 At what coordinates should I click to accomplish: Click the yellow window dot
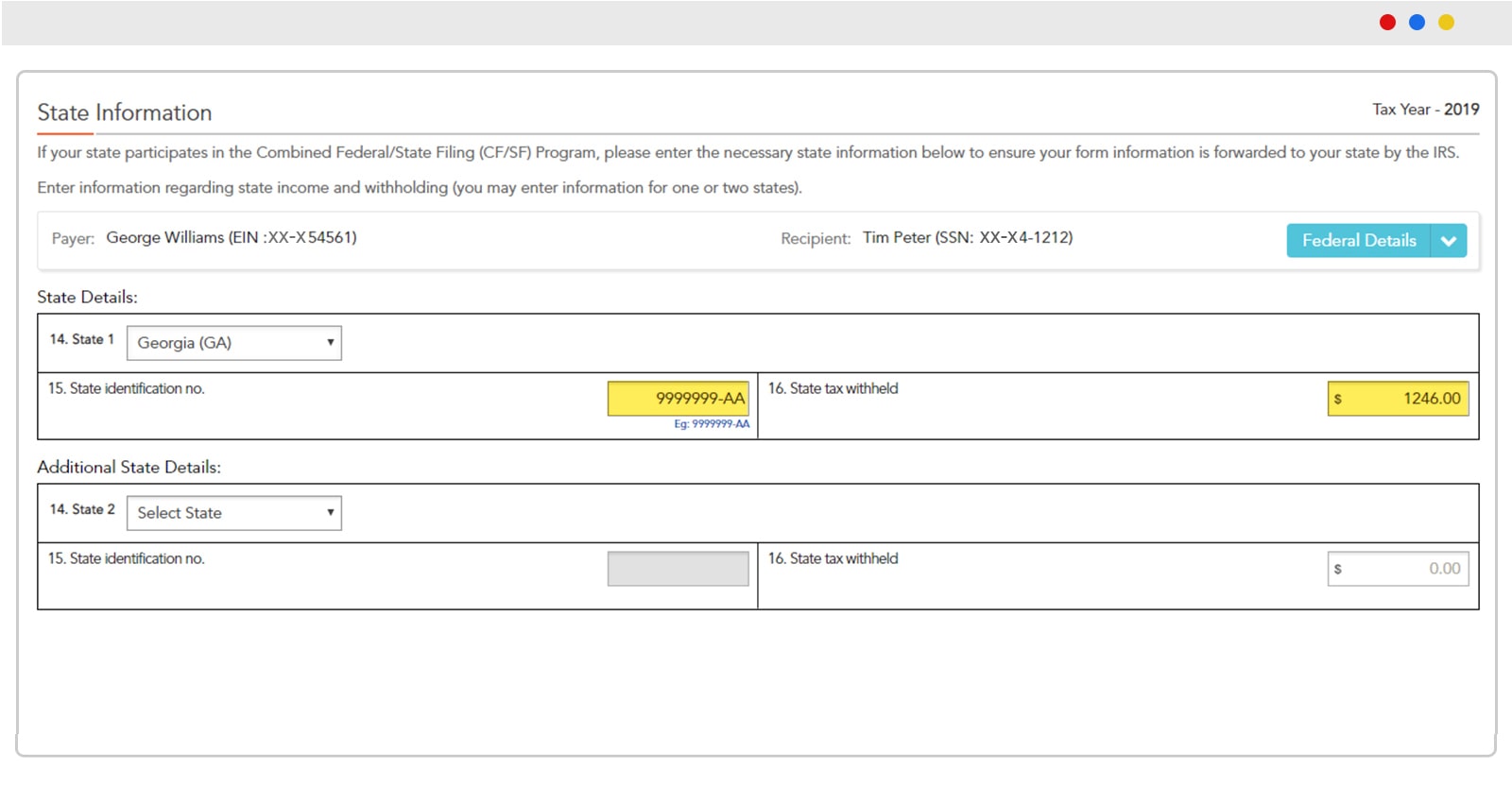[x=1446, y=23]
